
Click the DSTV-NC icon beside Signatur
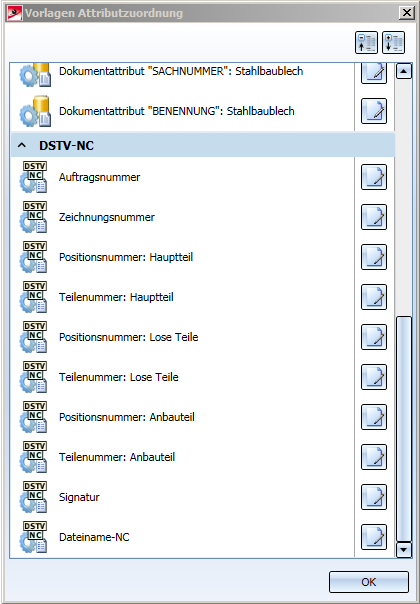pyautogui.click(x=34, y=497)
